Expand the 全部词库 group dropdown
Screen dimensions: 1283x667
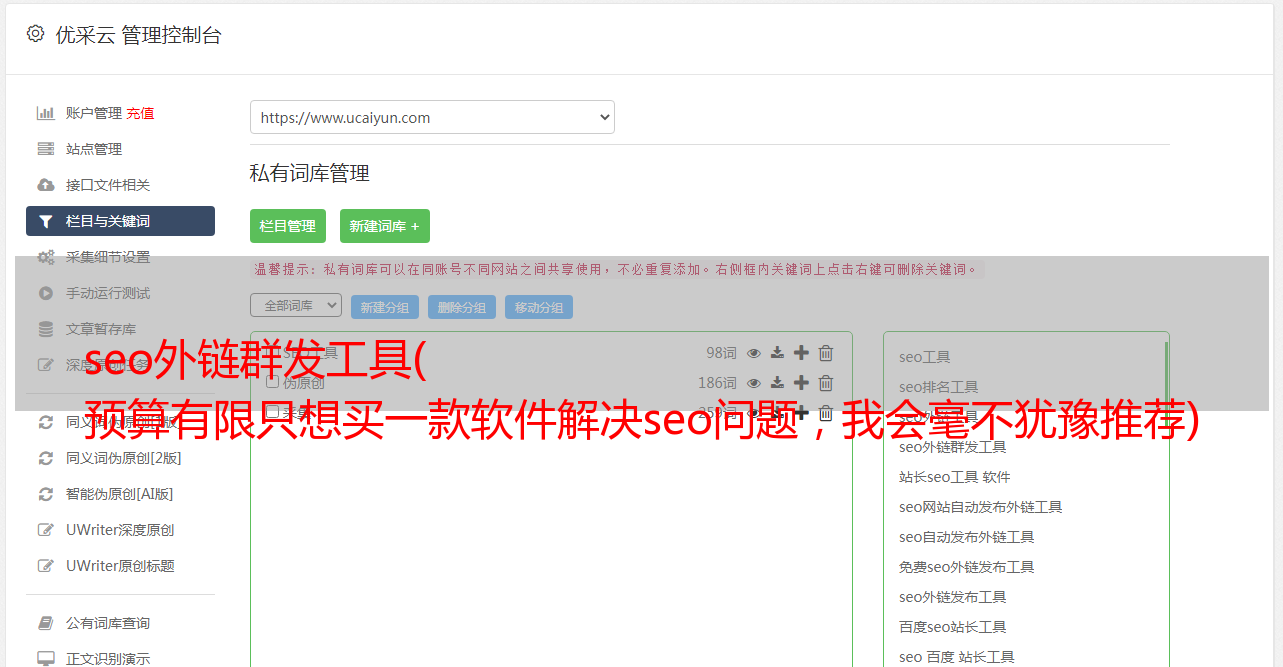296,305
